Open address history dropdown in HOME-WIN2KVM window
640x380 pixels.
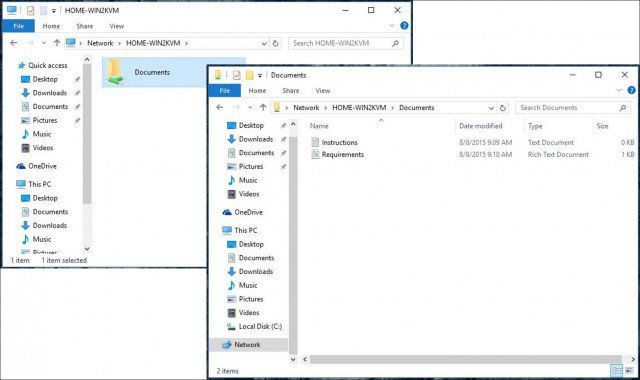[264, 43]
